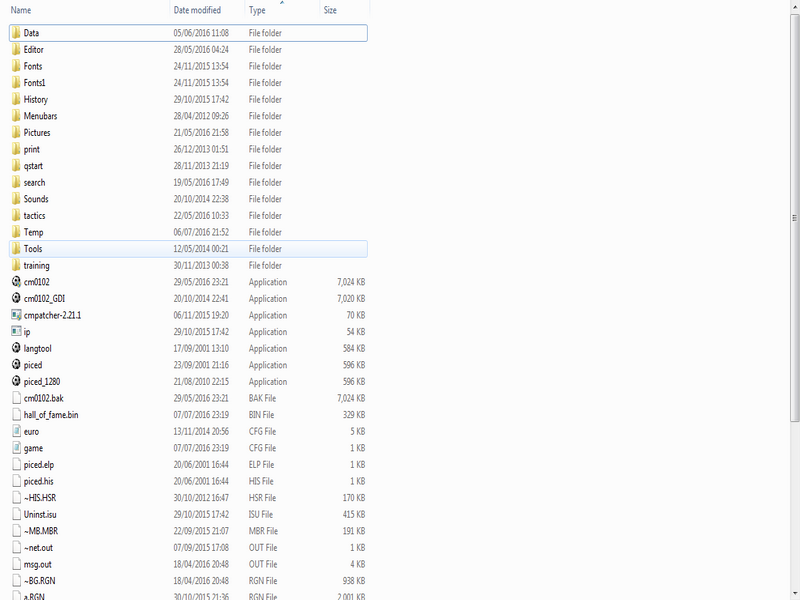The image size is (800, 600).
Task: Click the BIN File type cell
Action: 261,415
